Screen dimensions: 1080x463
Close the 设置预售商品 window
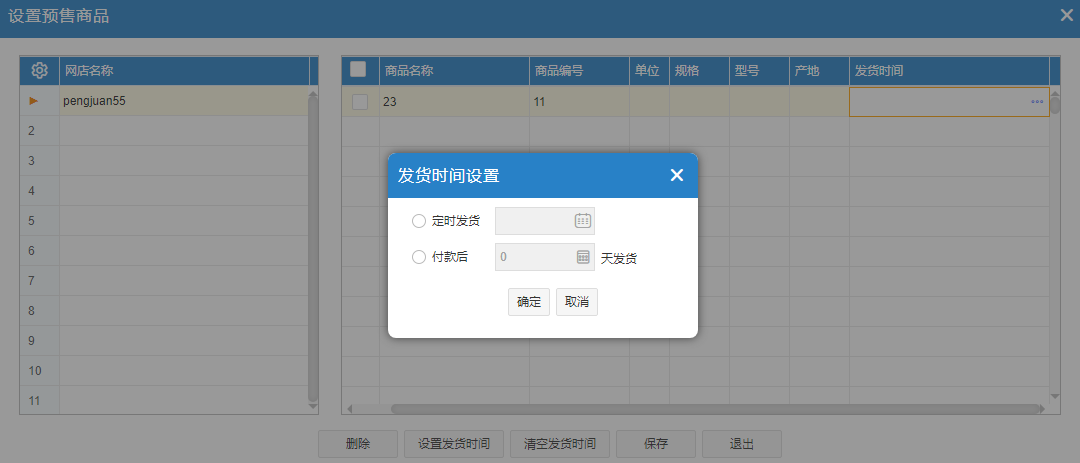point(1067,15)
